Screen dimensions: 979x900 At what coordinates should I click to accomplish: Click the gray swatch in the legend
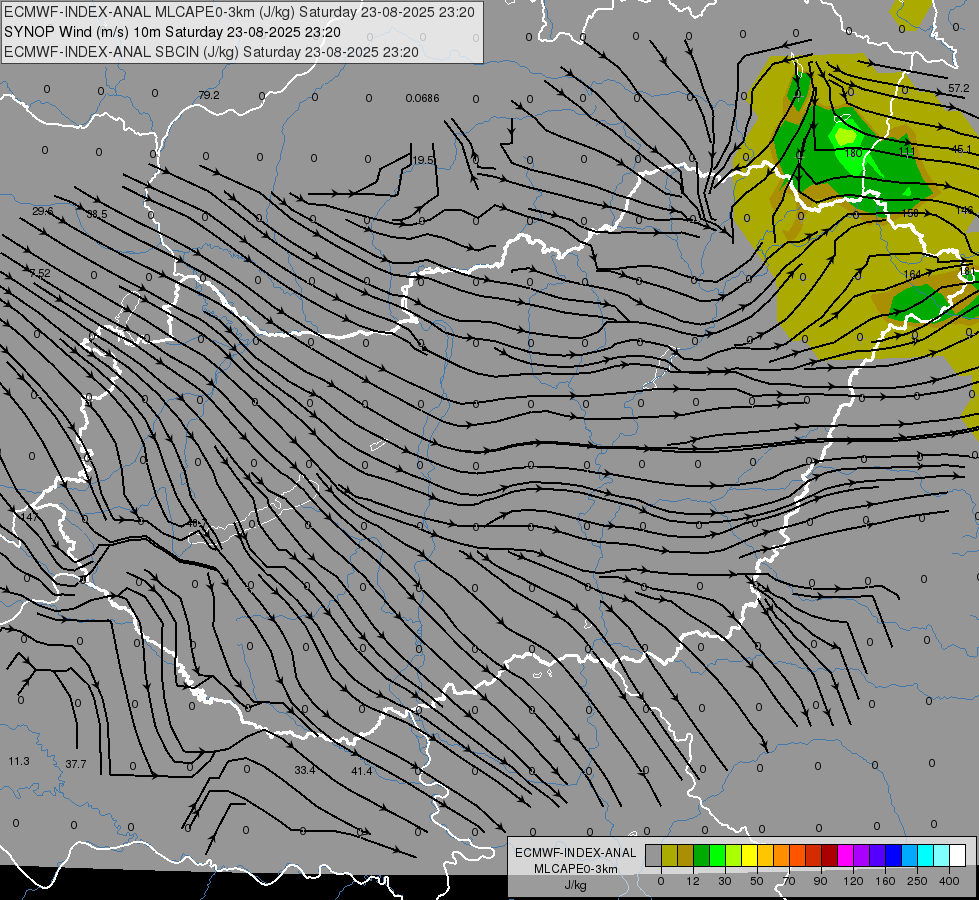(654, 855)
